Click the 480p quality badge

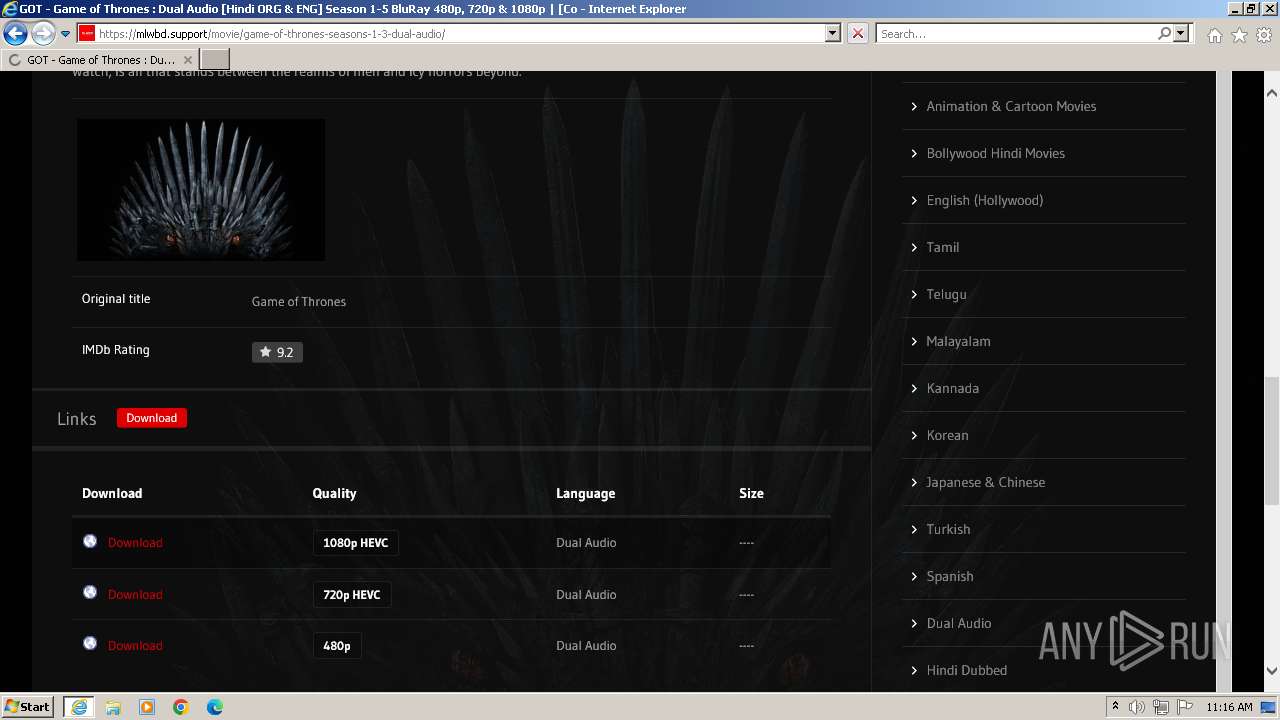pos(337,645)
